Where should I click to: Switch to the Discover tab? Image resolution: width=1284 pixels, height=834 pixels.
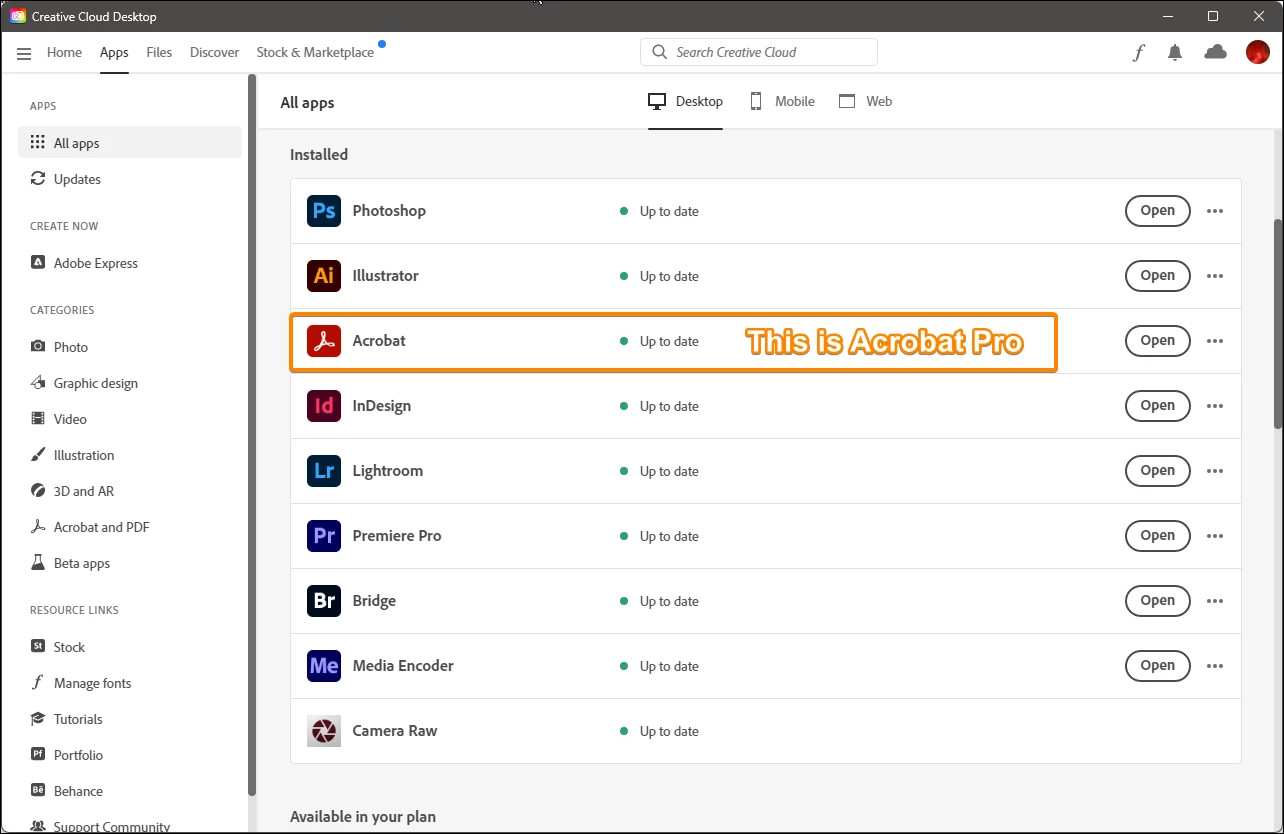(214, 52)
